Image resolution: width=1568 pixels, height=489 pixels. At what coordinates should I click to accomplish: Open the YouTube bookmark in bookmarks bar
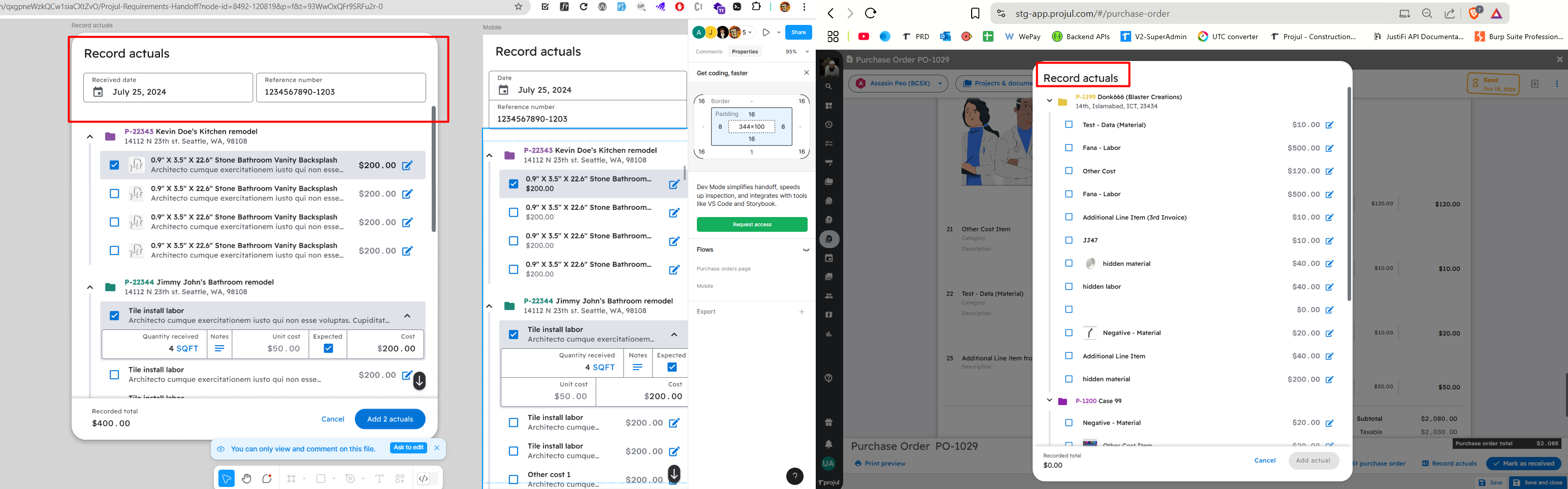tap(863, 37)
